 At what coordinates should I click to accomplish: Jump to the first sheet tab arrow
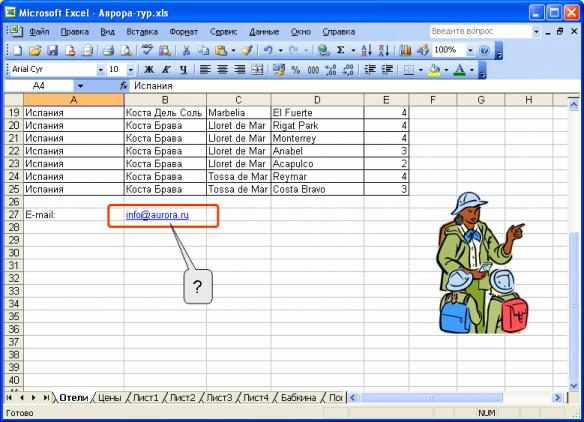9,398
